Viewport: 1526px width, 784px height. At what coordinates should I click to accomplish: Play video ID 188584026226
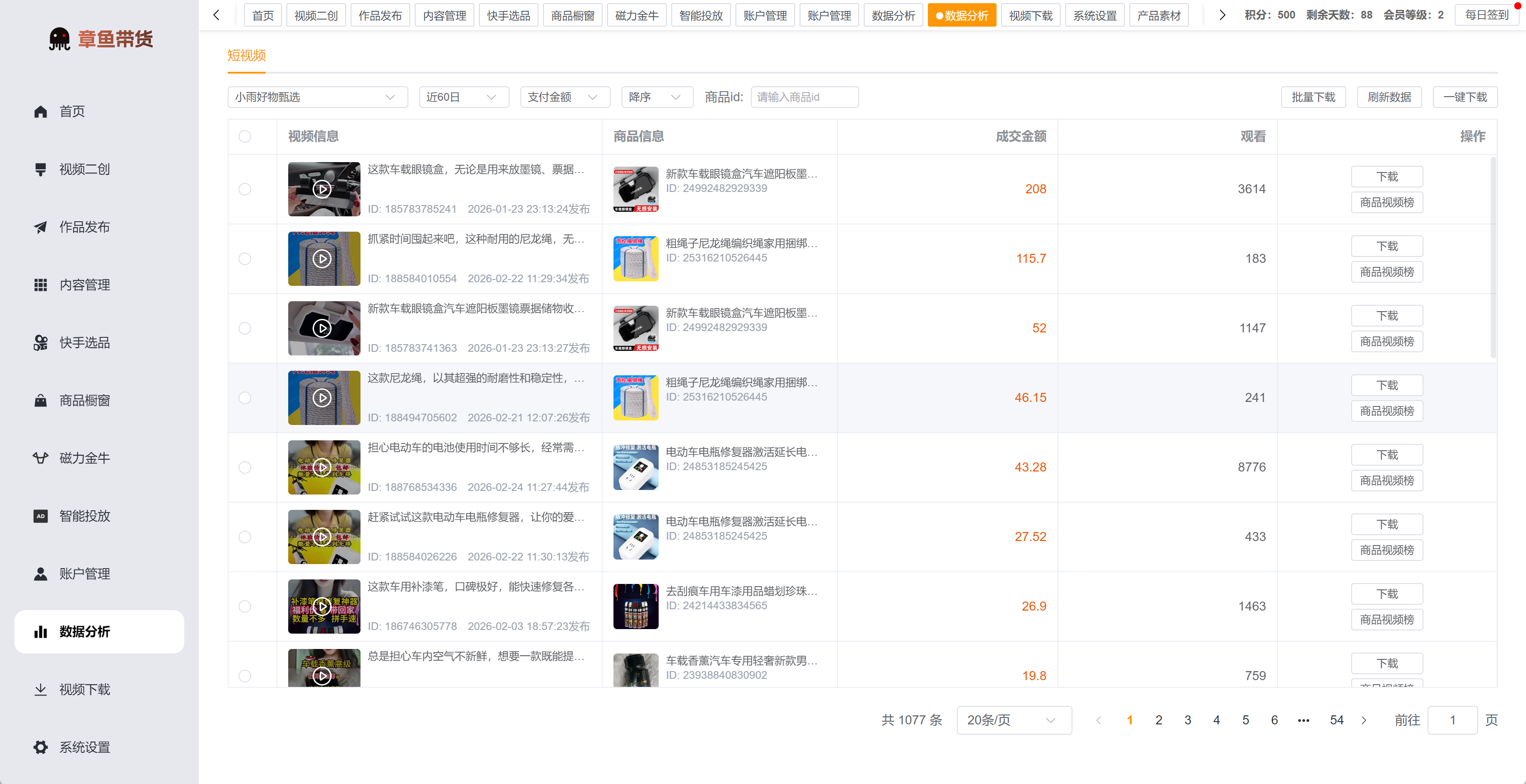(x=322, y=537)
